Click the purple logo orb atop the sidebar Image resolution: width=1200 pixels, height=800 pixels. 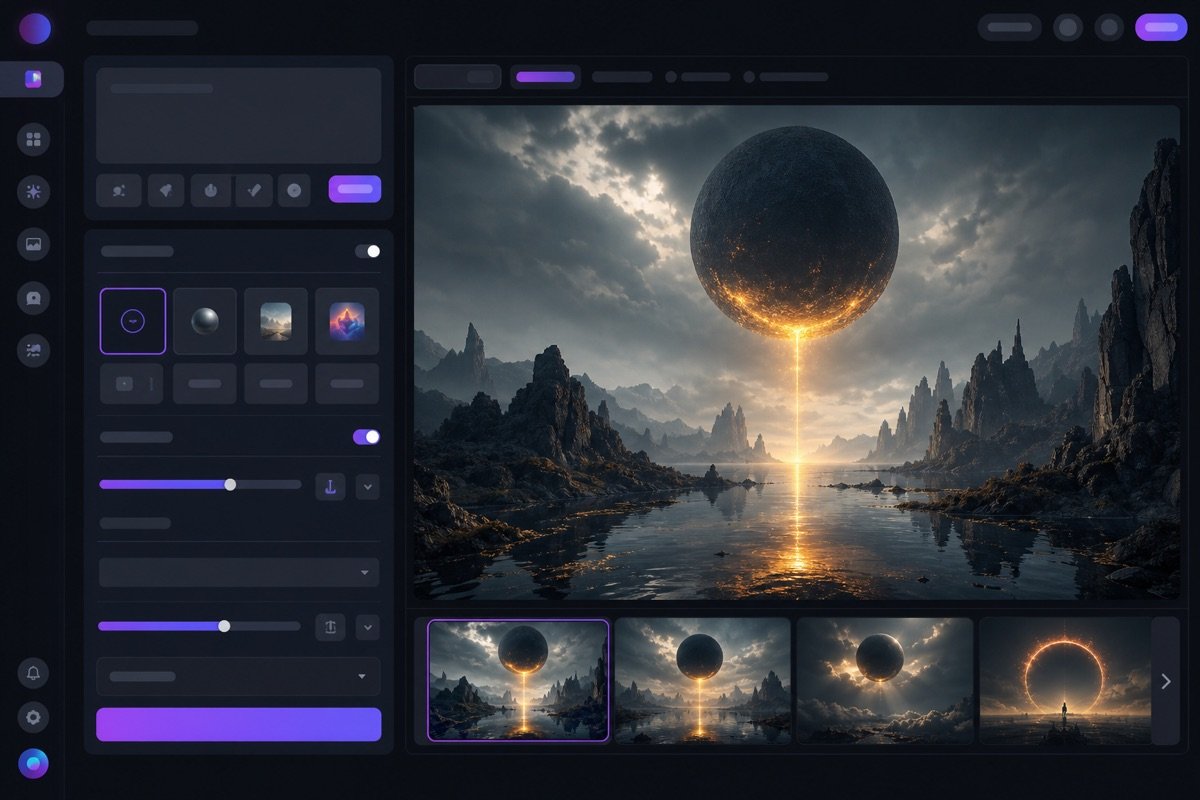point(34,28)
